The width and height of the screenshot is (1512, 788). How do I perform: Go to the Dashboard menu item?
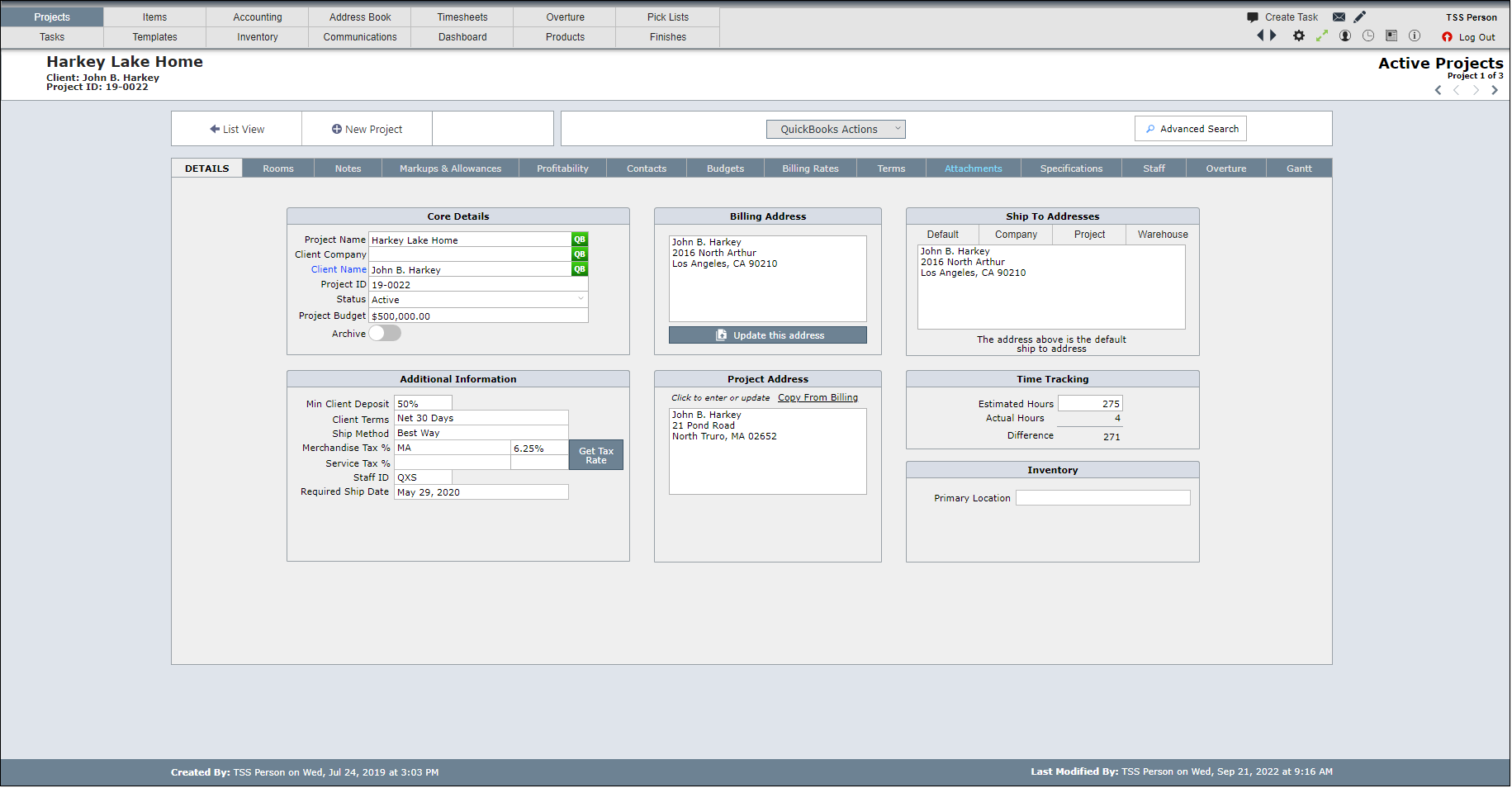coord(462,37)
